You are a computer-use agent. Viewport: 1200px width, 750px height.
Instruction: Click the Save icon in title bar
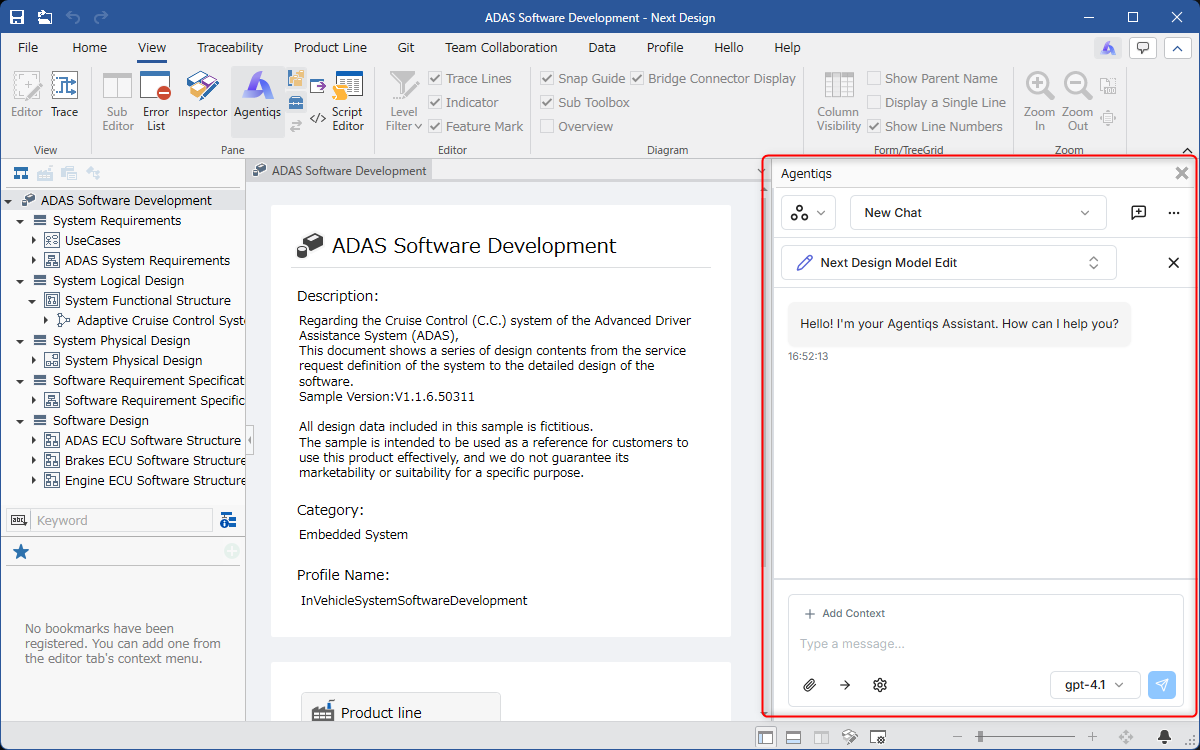[x=19, y=17]
